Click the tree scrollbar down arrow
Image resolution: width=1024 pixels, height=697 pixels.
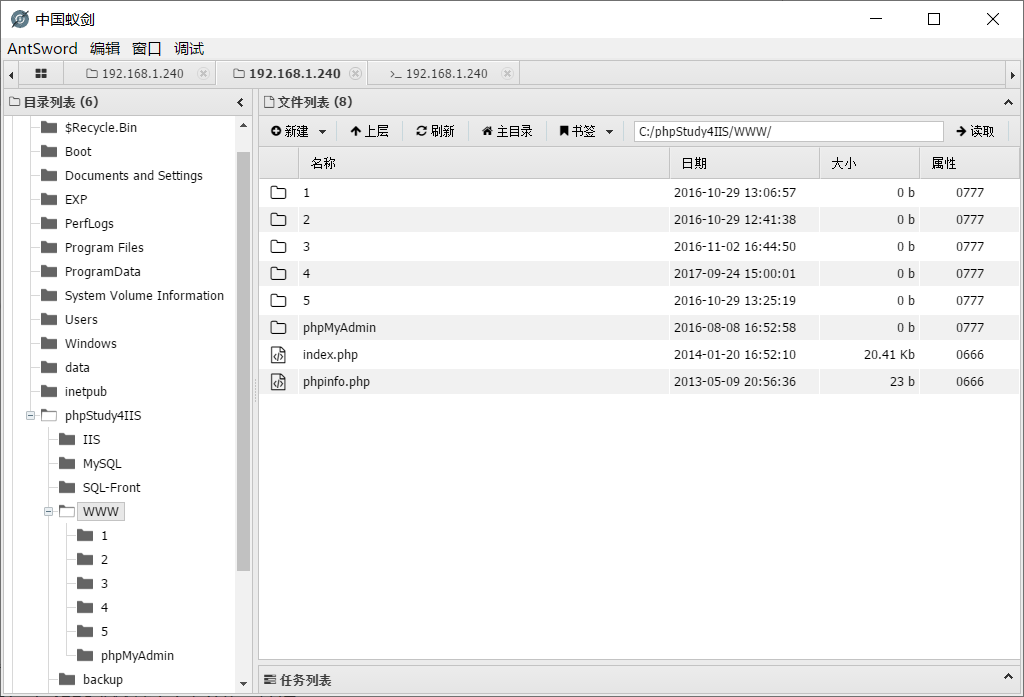pos(243,684)
